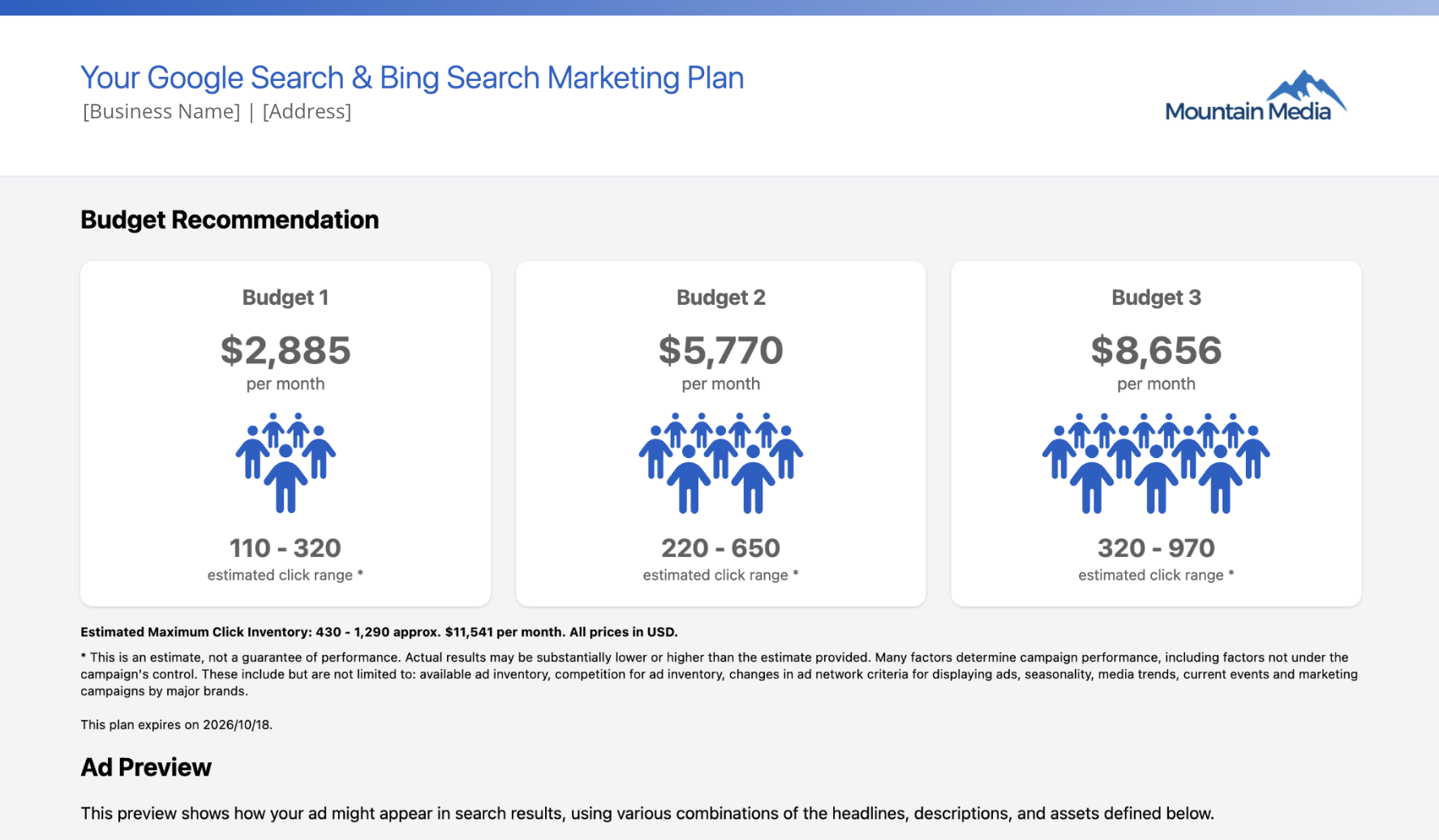
Task: Select the Budget 1 card heading
Action: click(286, 298)
